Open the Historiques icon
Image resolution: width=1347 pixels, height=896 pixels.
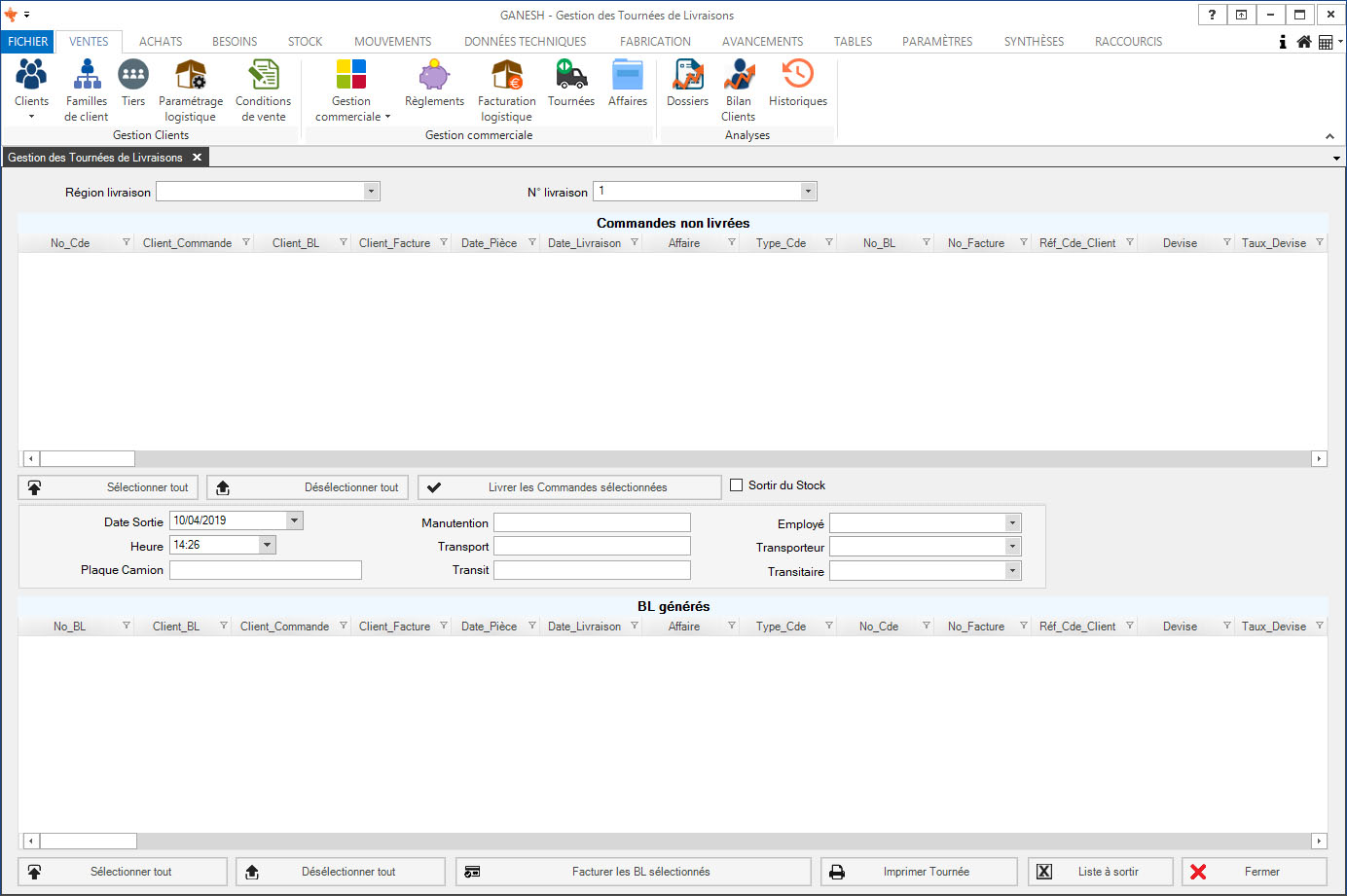click(x=797, y=76)
